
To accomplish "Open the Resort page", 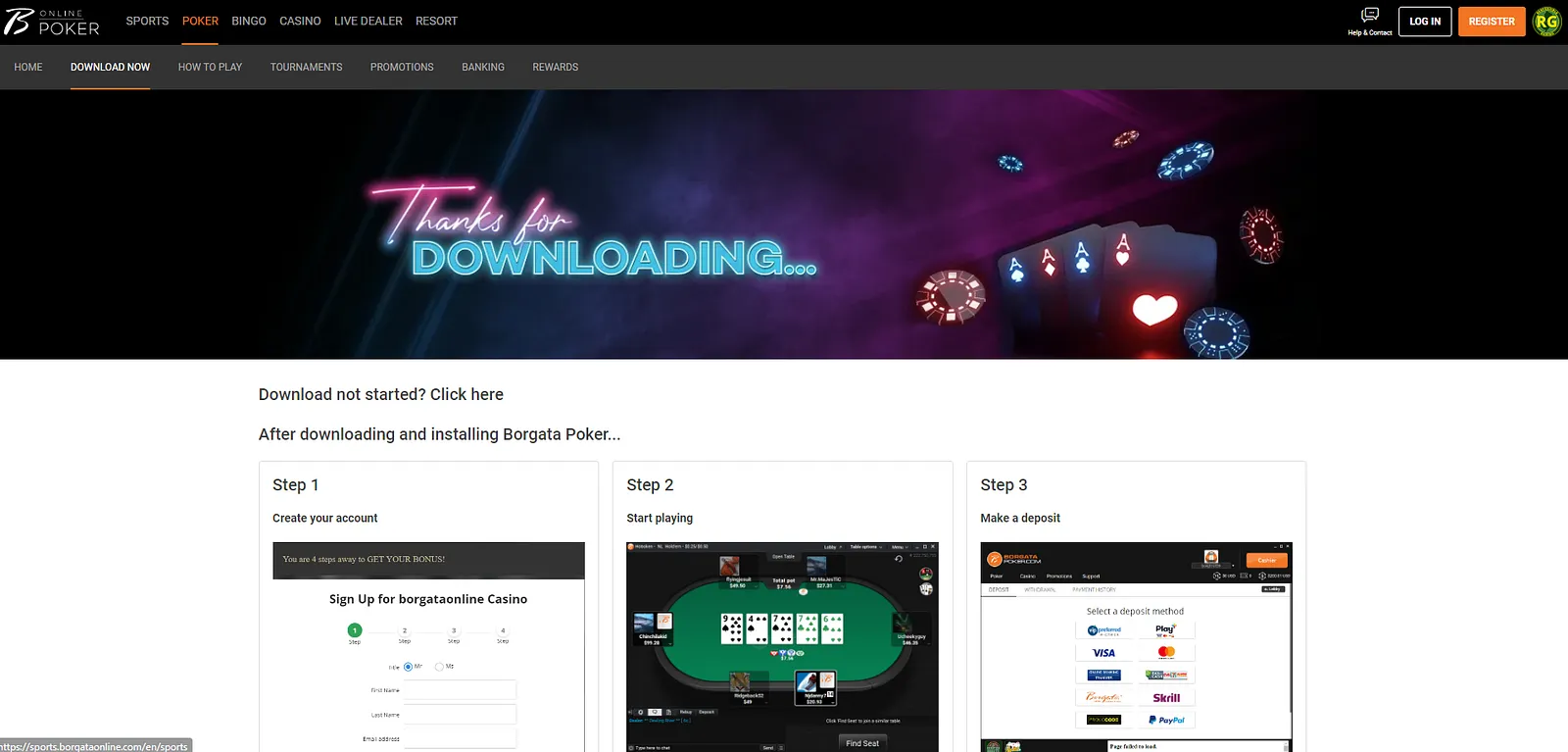I will 436,21.
